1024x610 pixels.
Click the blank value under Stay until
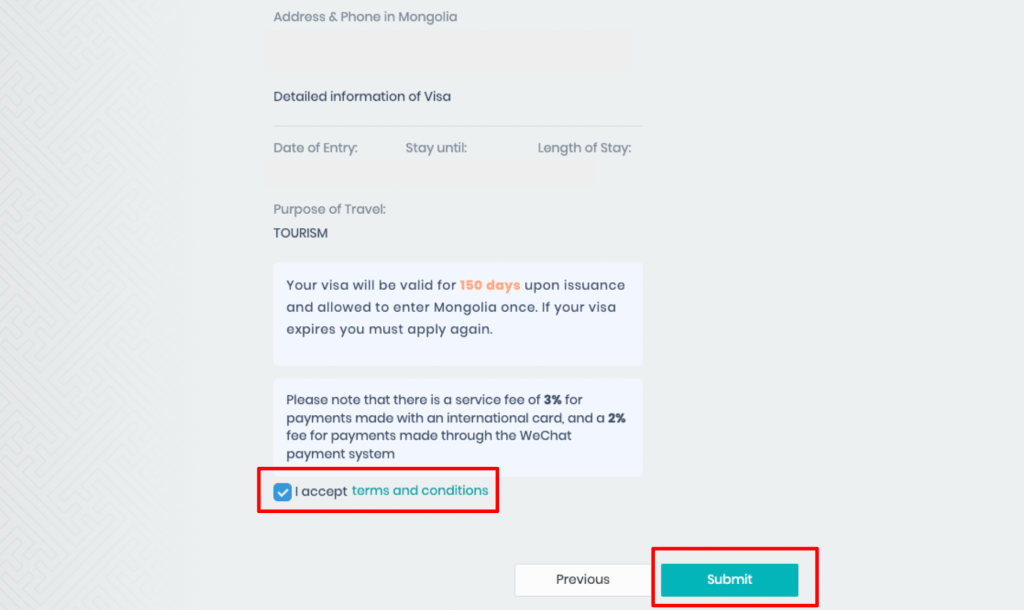click(x=436, y=172)
